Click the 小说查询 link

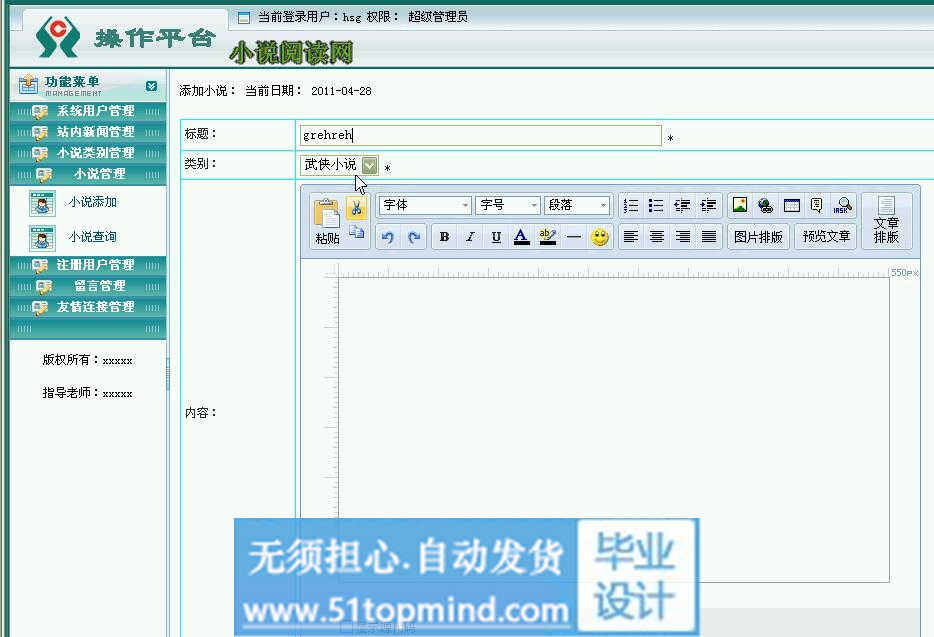(93, 237)
